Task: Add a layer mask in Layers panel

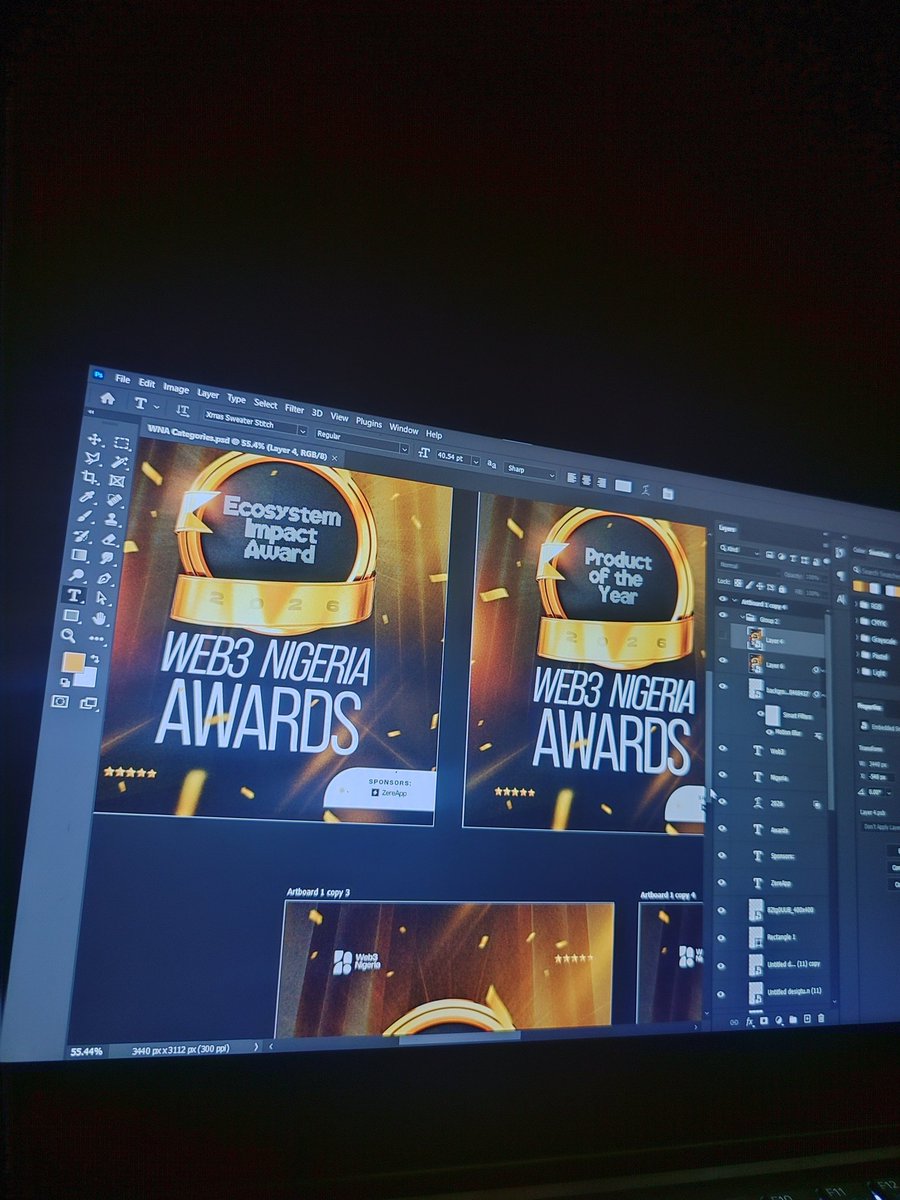Action: pos(764,1020)
